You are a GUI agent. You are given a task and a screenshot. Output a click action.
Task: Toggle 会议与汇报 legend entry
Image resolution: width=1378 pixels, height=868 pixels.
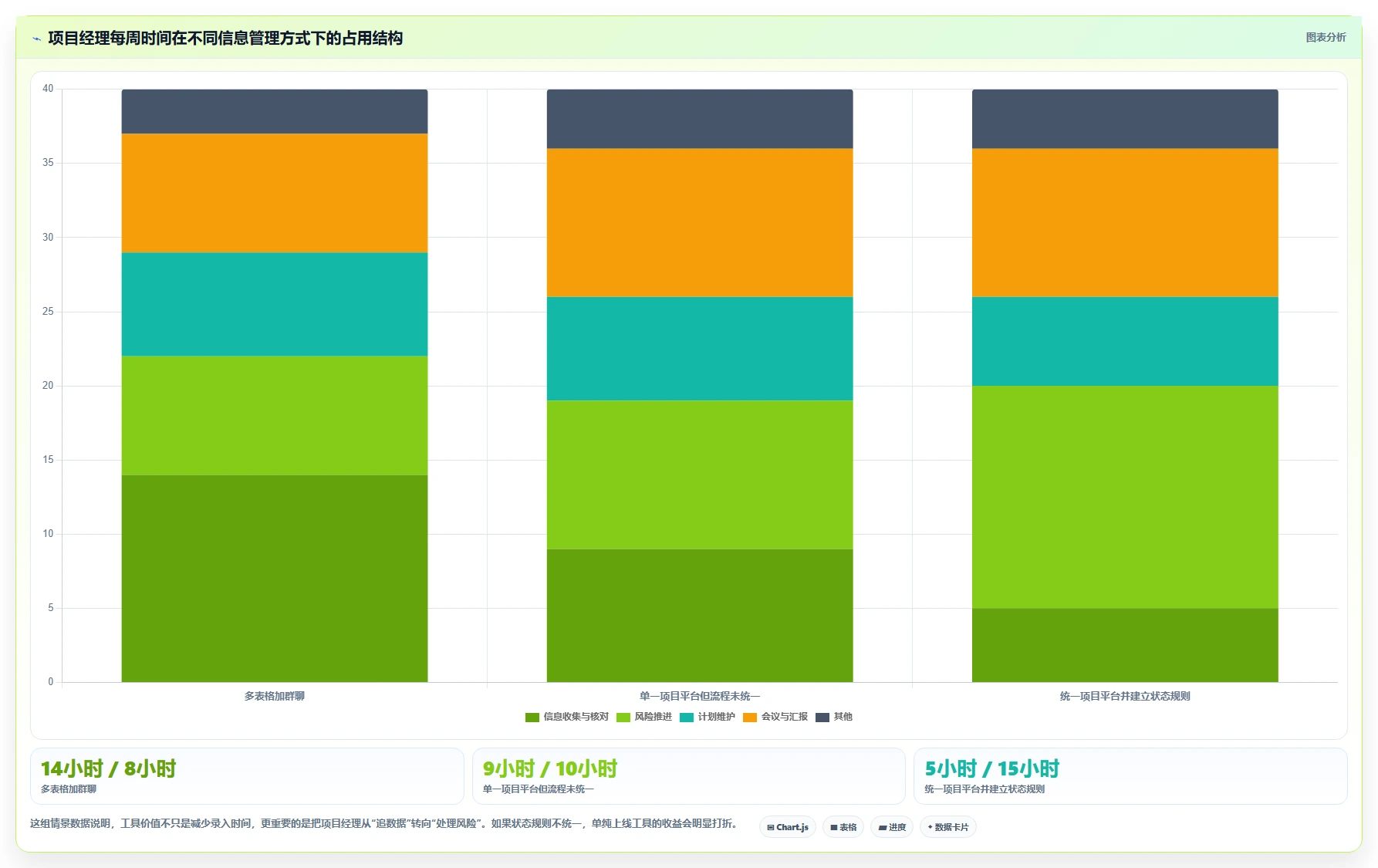coord(775,717)
